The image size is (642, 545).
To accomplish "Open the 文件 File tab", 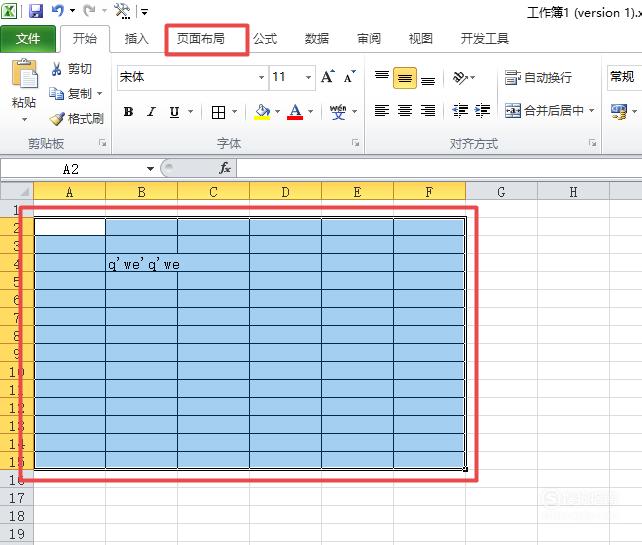I will point(28,39).
